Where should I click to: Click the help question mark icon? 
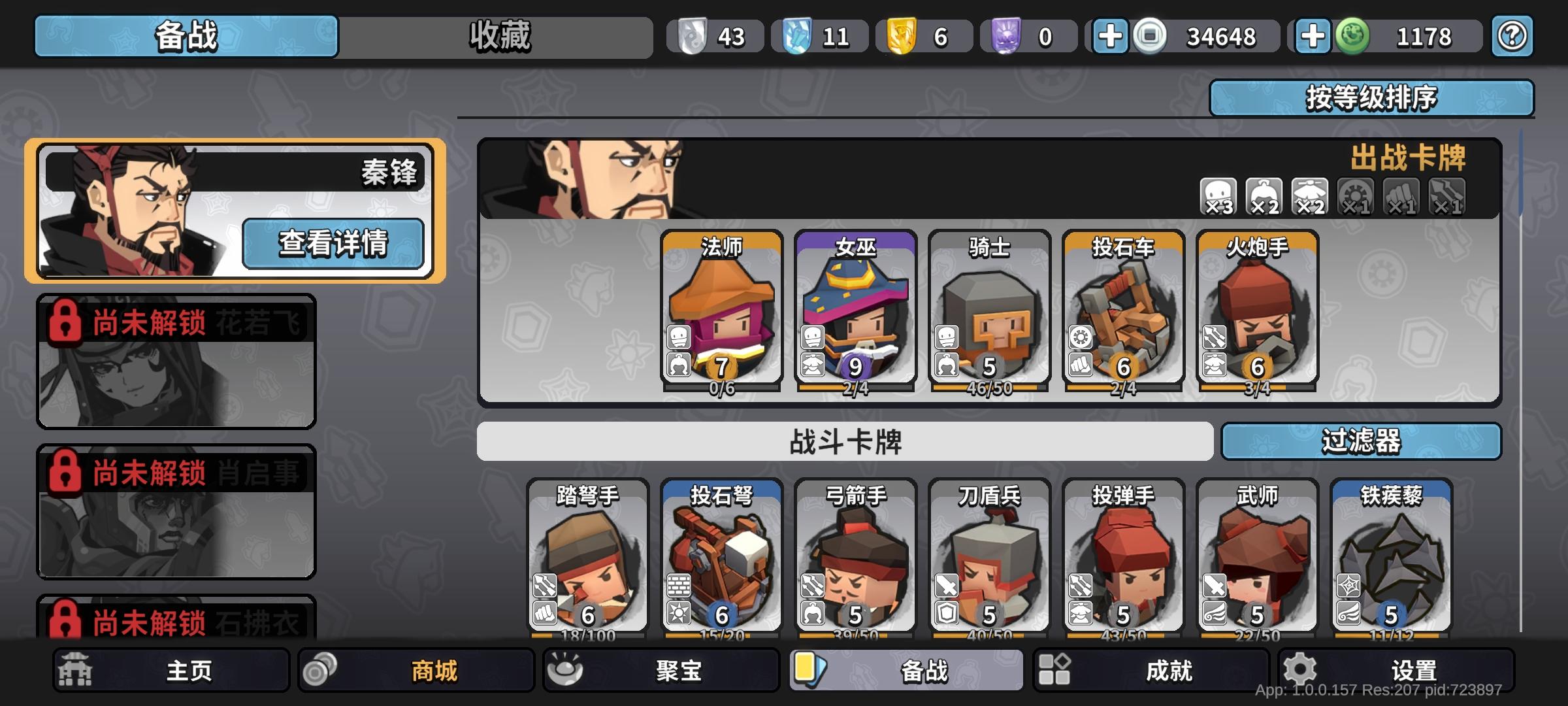click(x=1512, y=36)
